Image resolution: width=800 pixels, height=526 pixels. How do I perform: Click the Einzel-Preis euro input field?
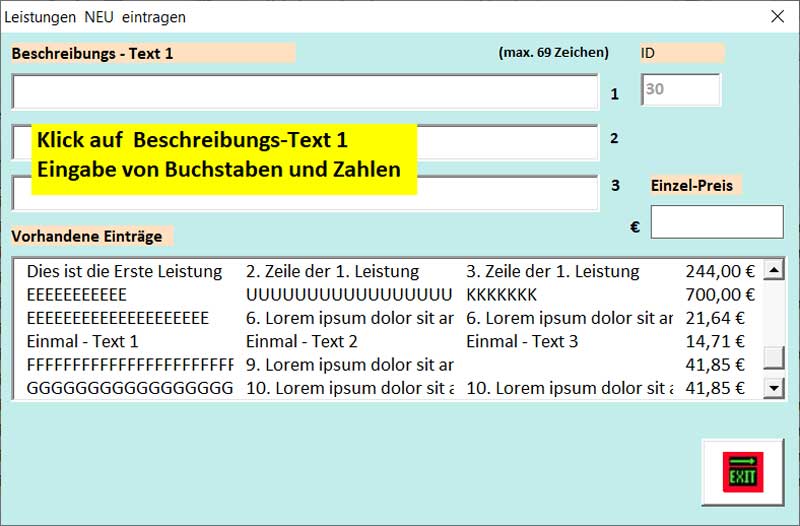(717, 222)
